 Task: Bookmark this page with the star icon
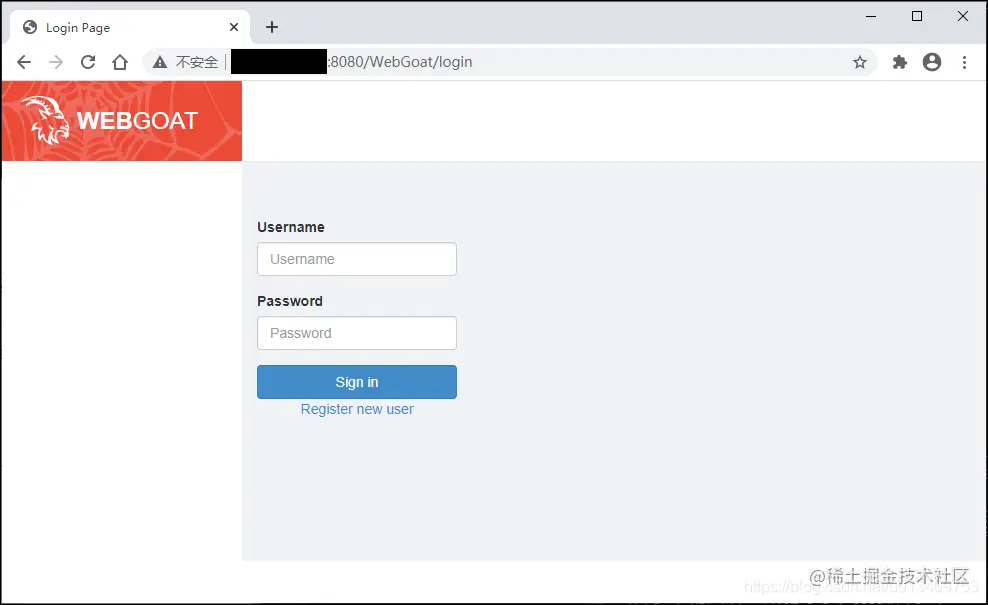pos(859,62)
